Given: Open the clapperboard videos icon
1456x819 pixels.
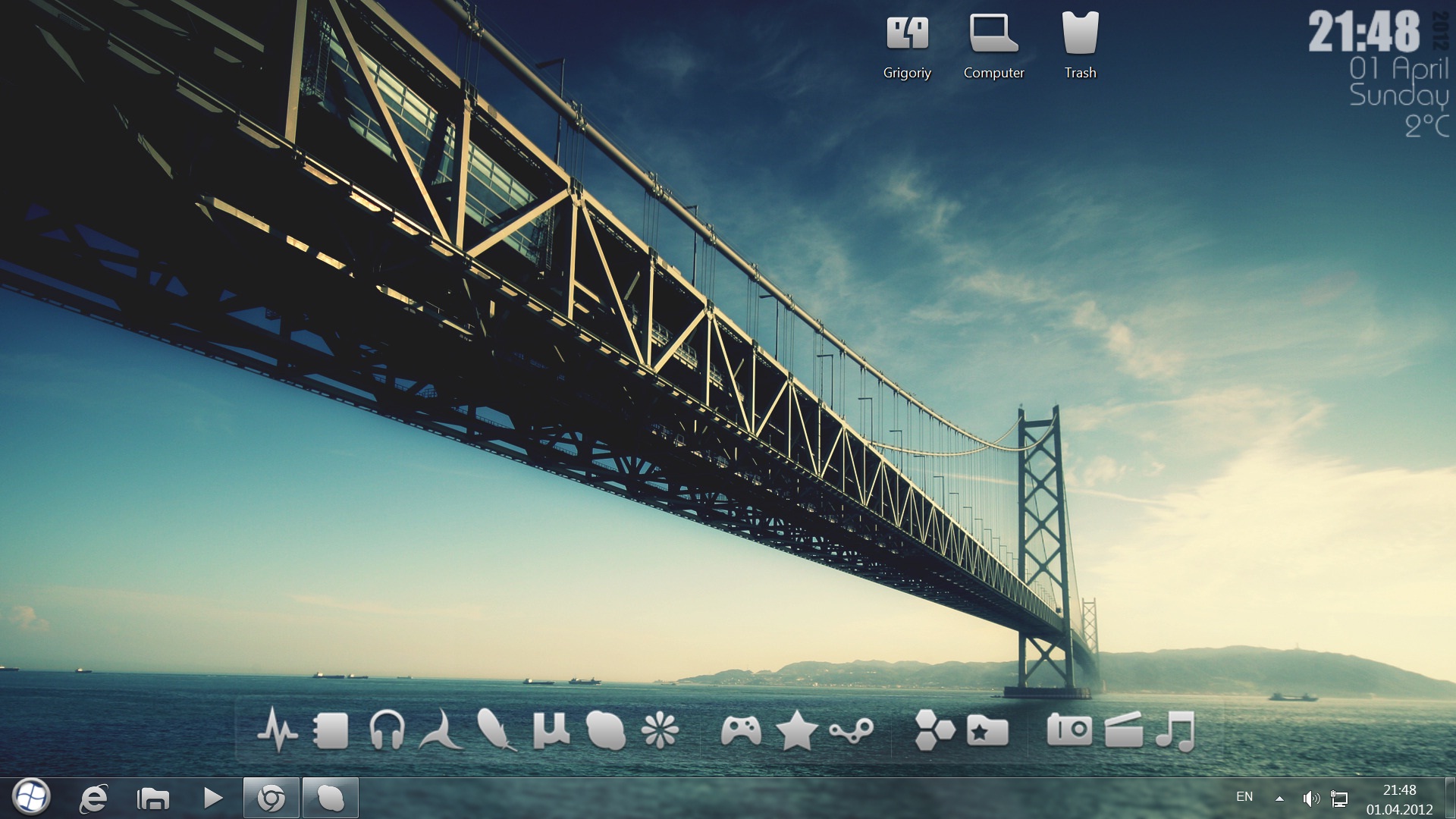Looking at the screenshot, I should pos(1123,730).
